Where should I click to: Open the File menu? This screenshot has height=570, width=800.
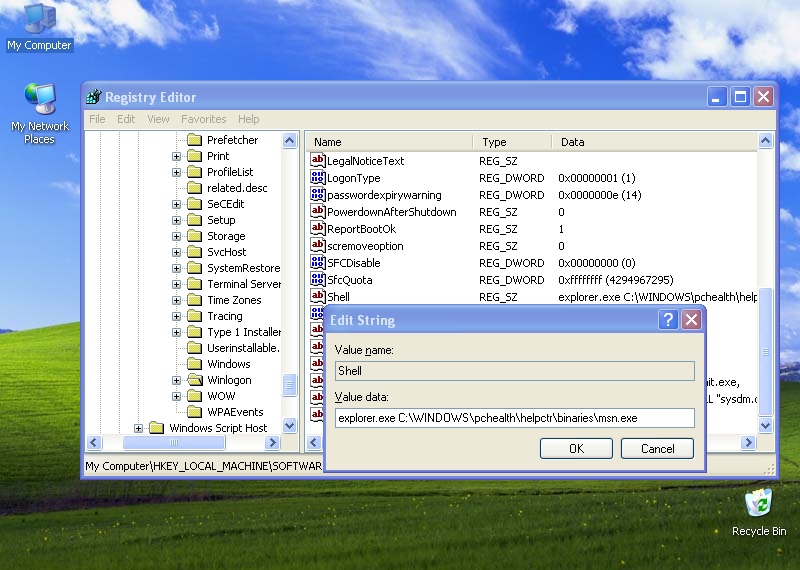pyautogui.click(x=97, y=119)
